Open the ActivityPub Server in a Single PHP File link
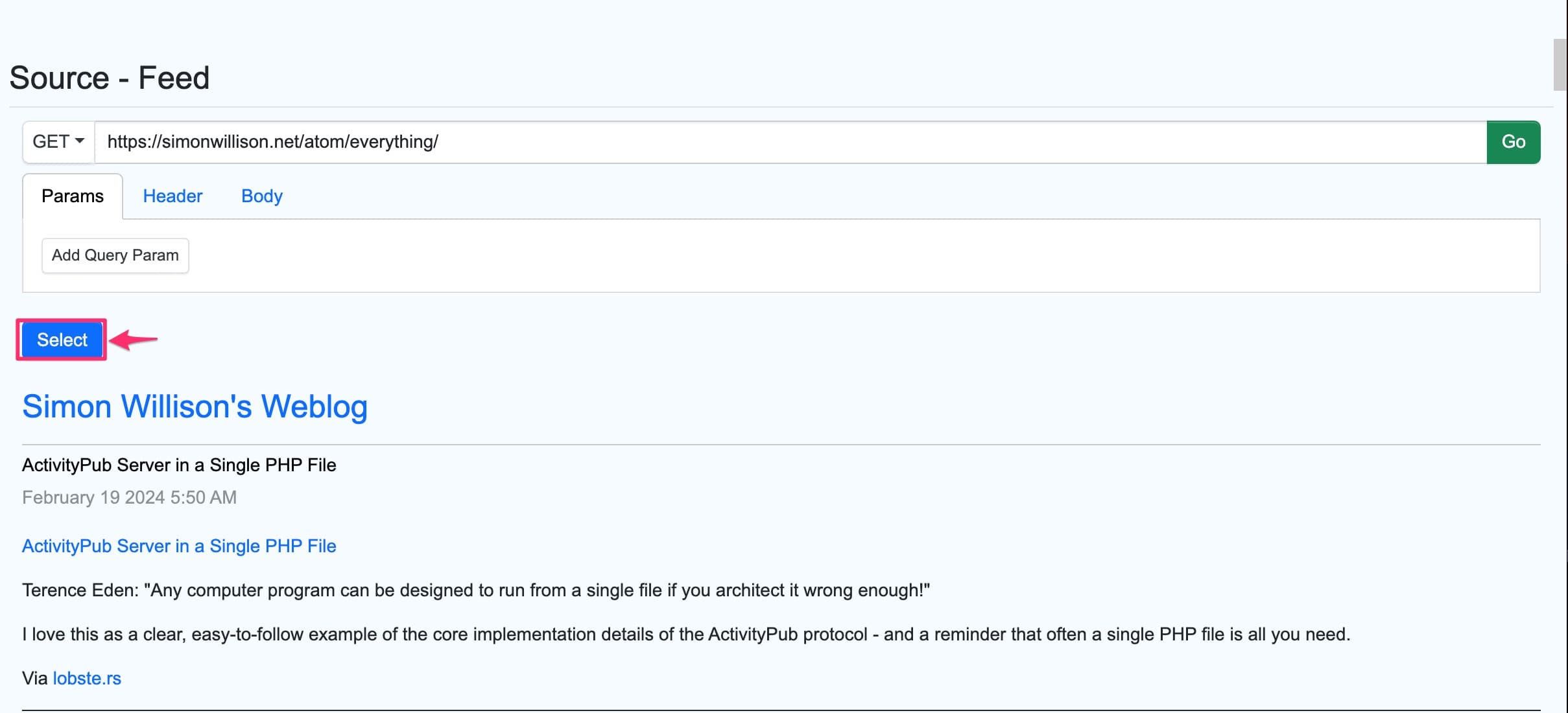Screen dimensions: 1568x713 pos(179,546)
